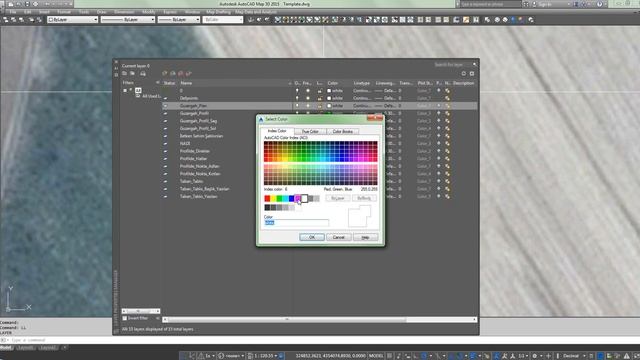The width and height of the screenshot is (640, 360).
Task: Click New VP Freeze icon for Defpoints
Action: 447,98
